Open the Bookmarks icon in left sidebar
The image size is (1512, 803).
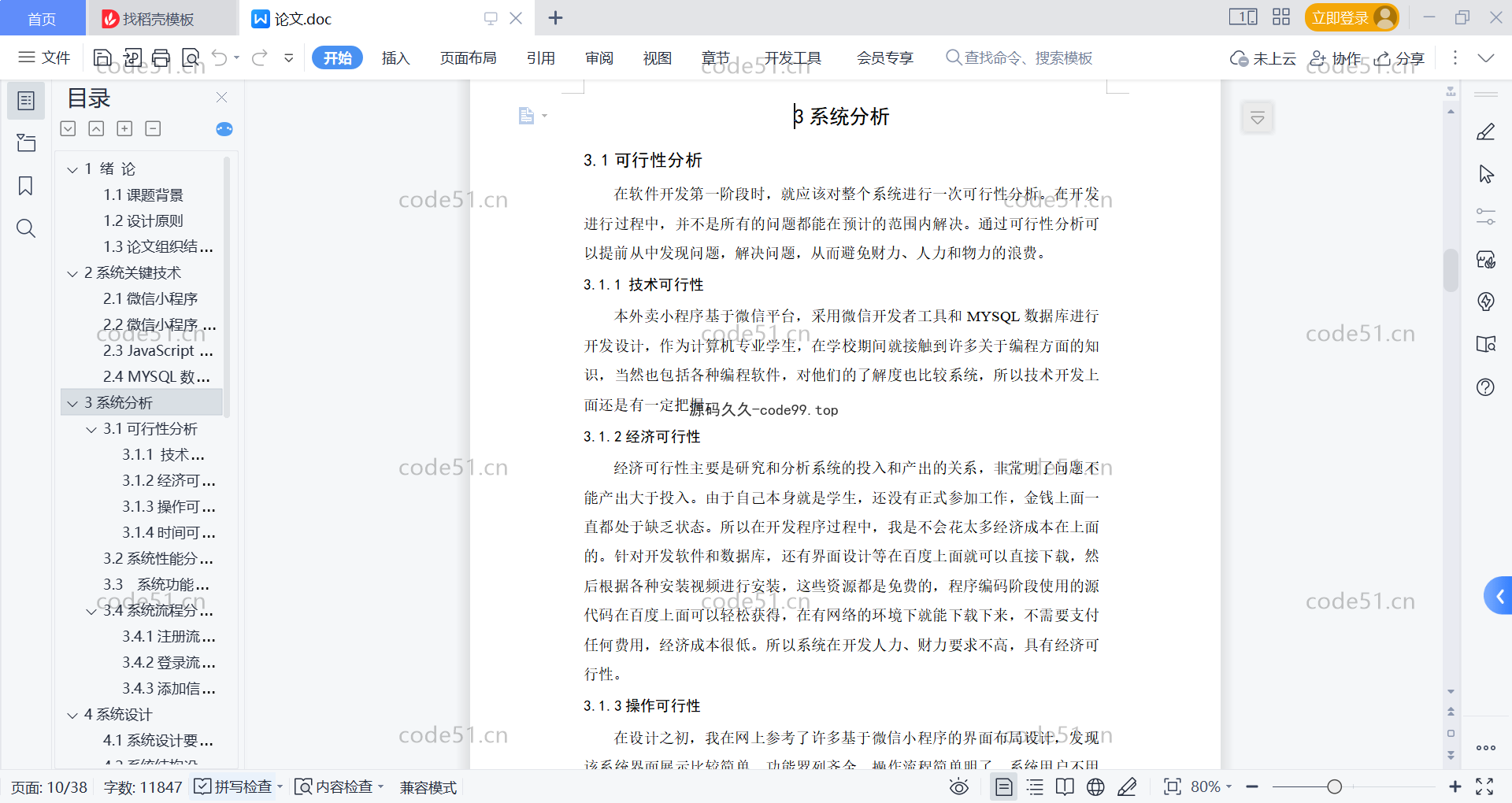point(26,186)
